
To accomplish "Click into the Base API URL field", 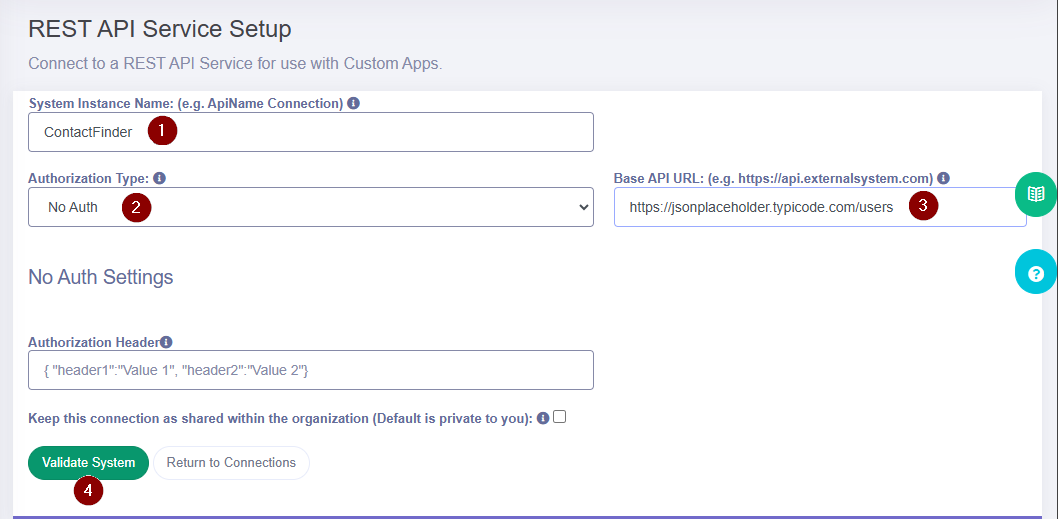I will click(x=820, y=207).
